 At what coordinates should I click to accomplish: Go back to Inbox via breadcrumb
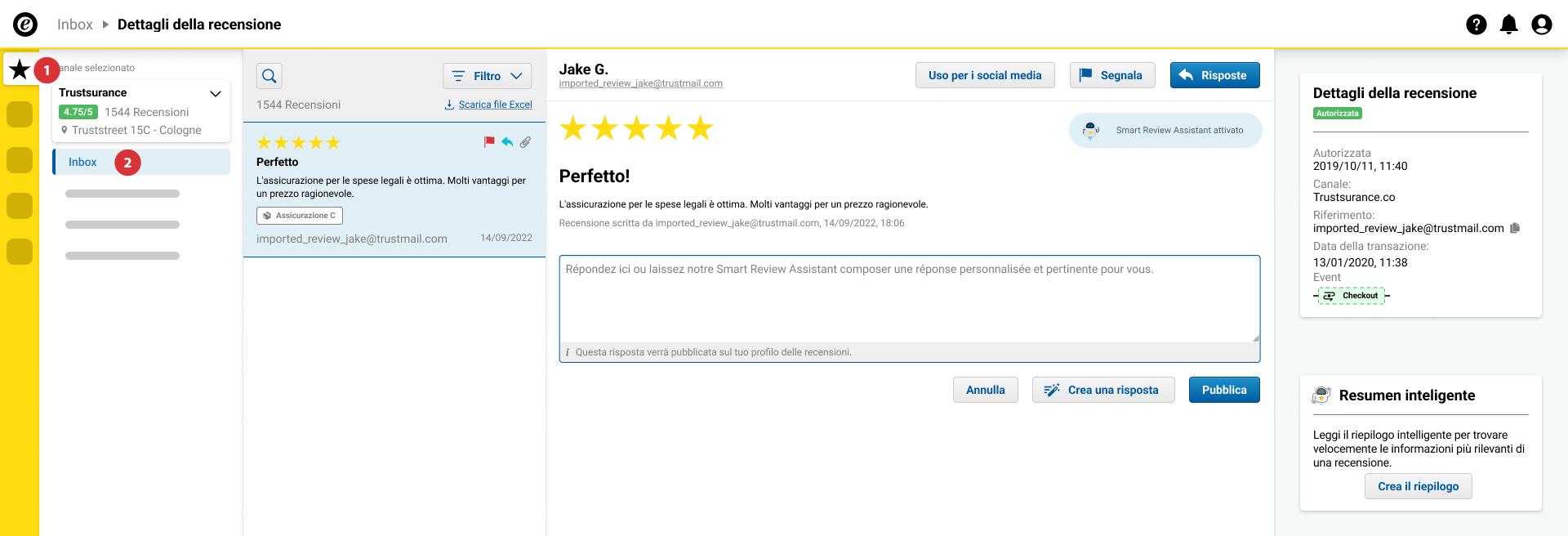click(75, 25)
